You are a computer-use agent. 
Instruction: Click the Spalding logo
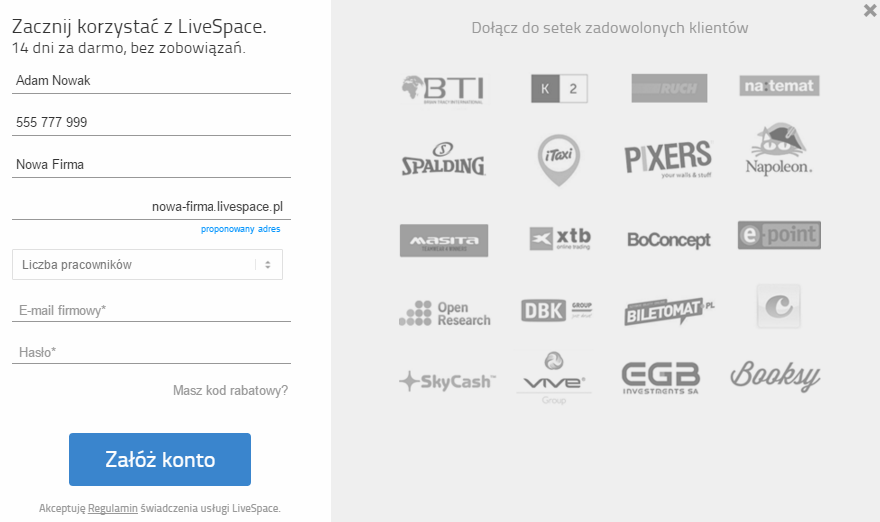(443, 159)
